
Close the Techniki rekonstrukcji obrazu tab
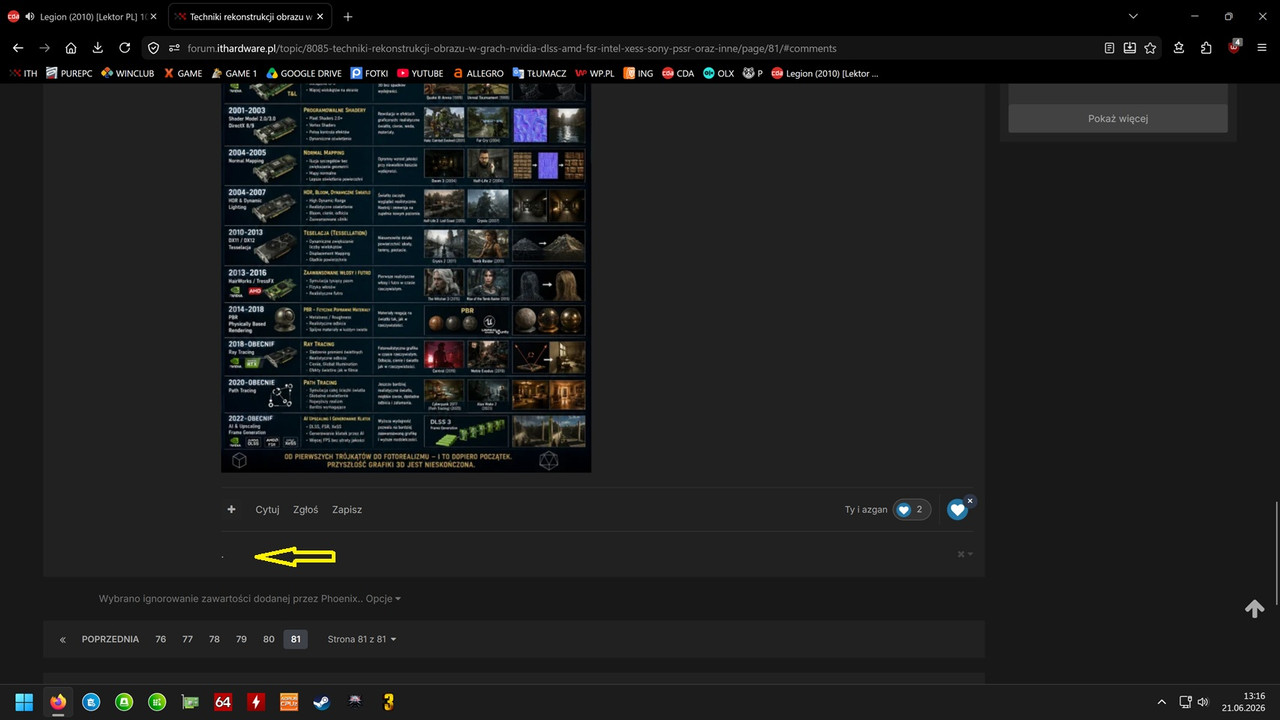[x=320, y=17]
